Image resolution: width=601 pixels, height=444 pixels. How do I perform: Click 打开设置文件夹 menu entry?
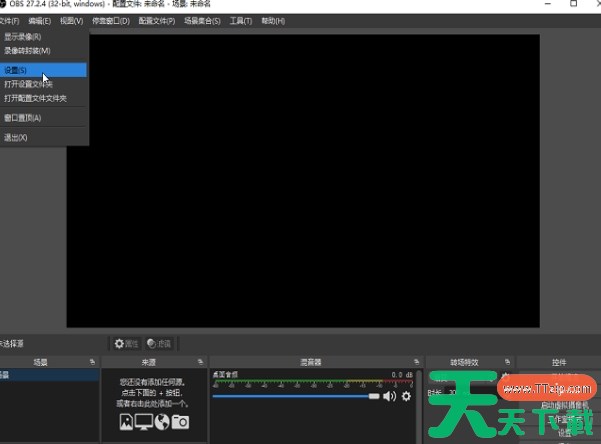29,84
